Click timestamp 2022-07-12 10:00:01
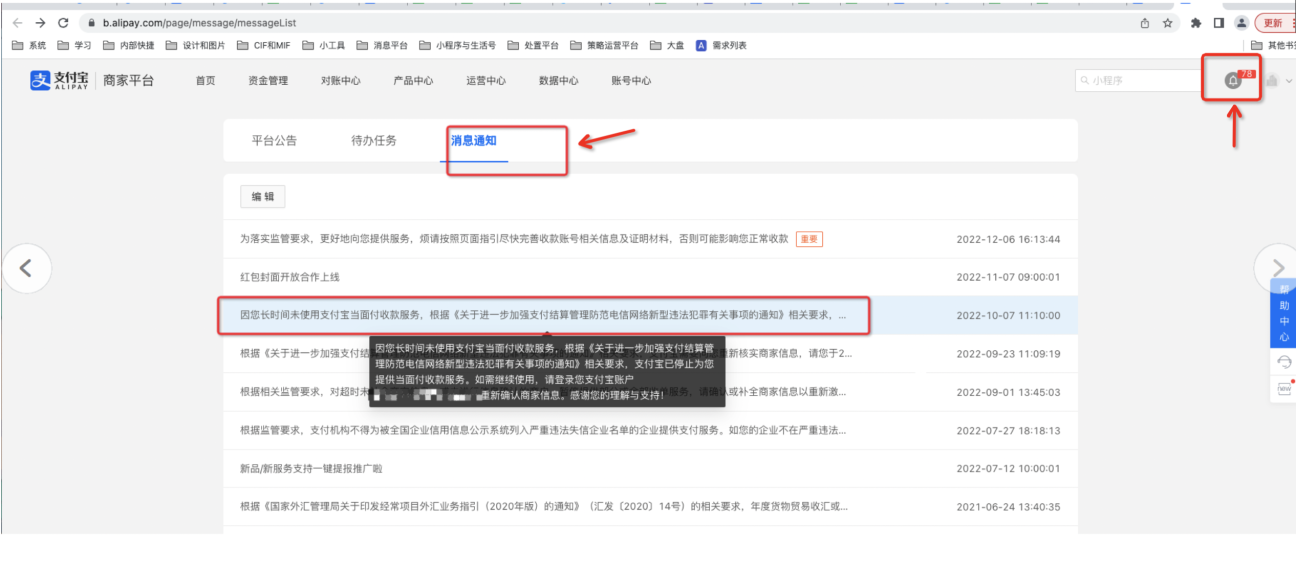The image size is (1296, 568). (1008, 468)
